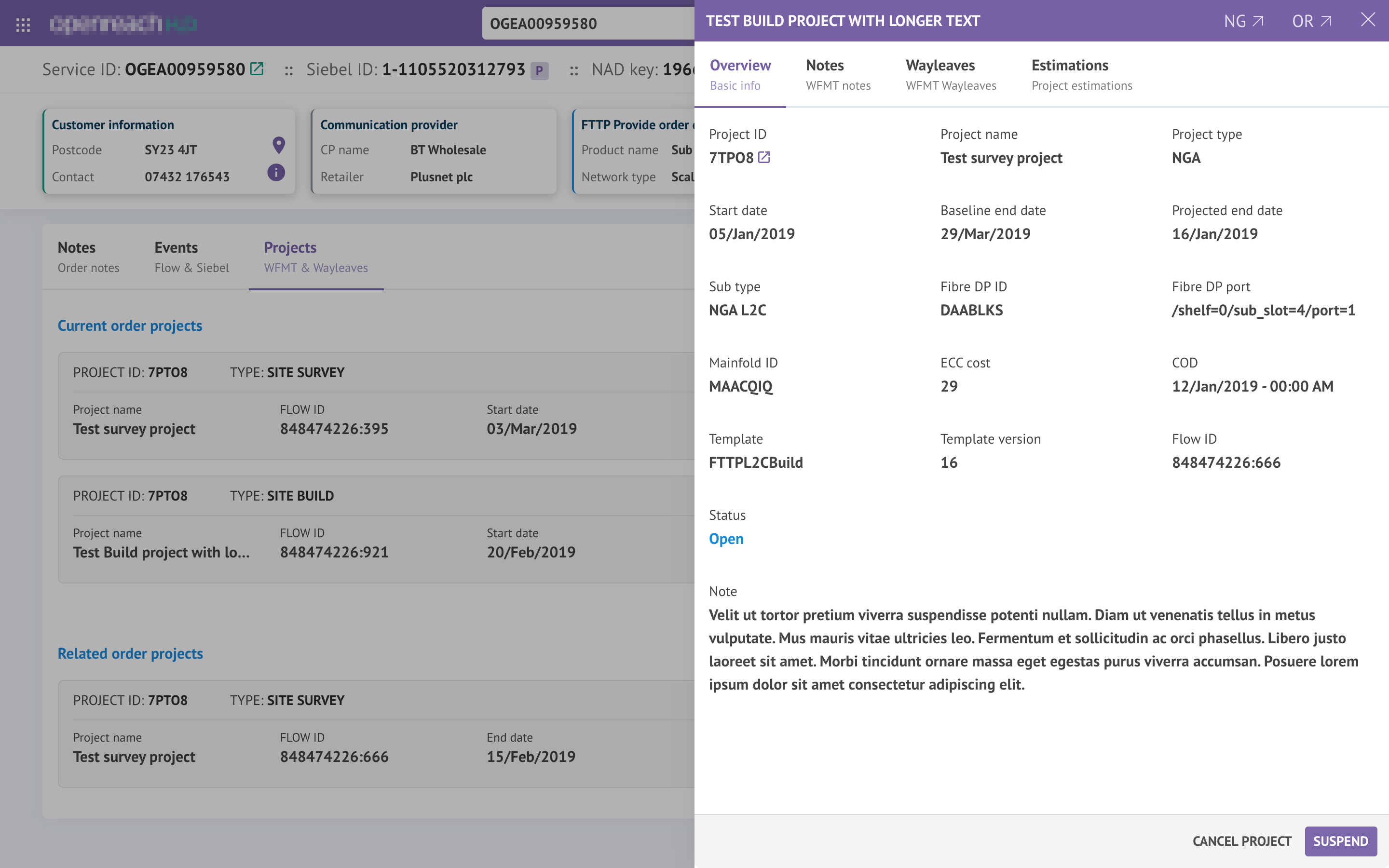Click the search field containing OGEA00959580
The width and height of the screenshot is (1389, 868).
click(588, 24)
